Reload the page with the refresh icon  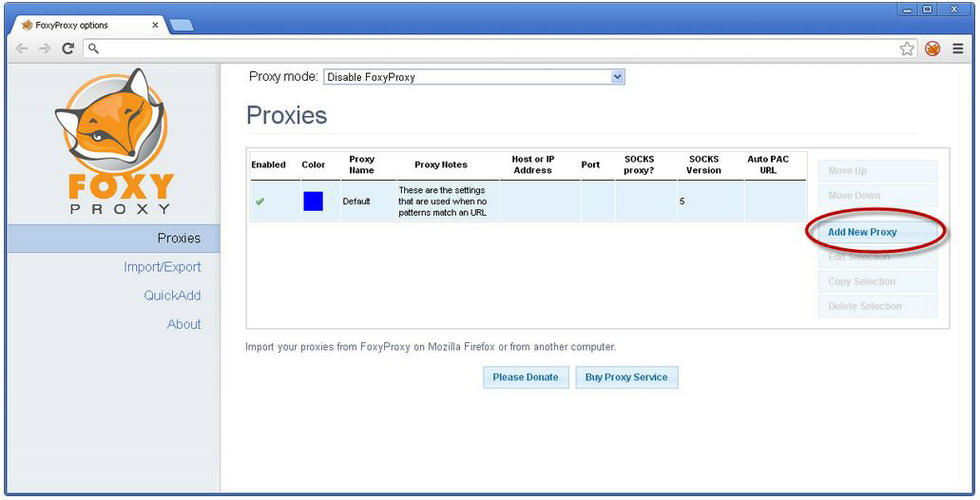pos(68,49)
